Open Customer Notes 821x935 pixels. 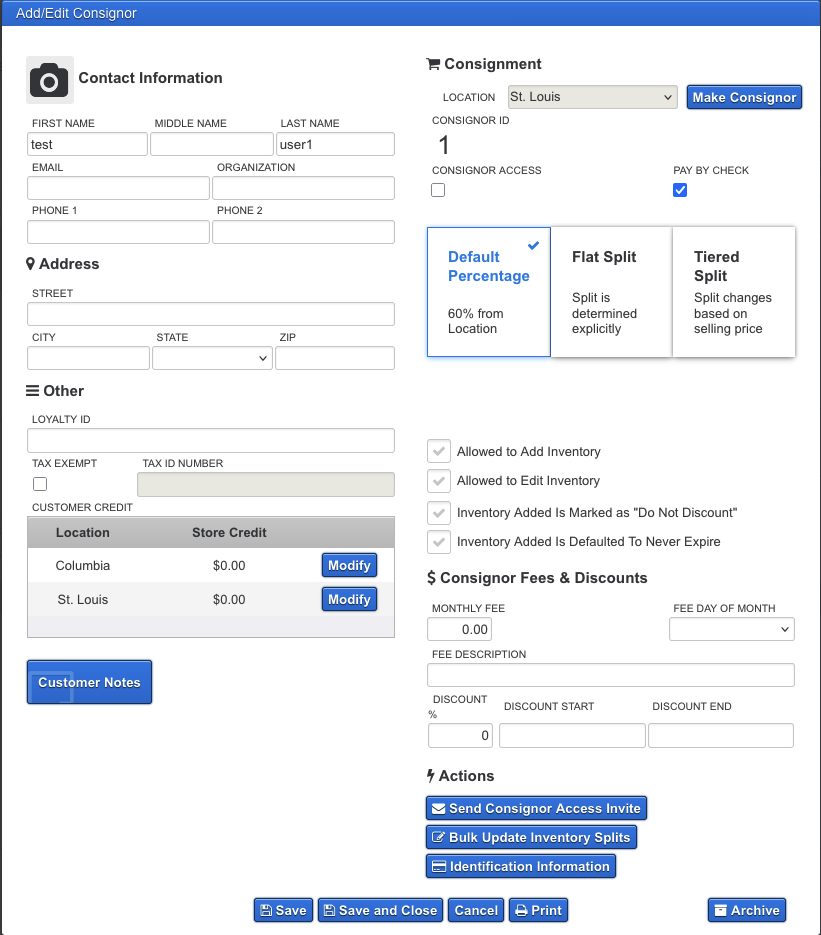(x=89, y=682)
